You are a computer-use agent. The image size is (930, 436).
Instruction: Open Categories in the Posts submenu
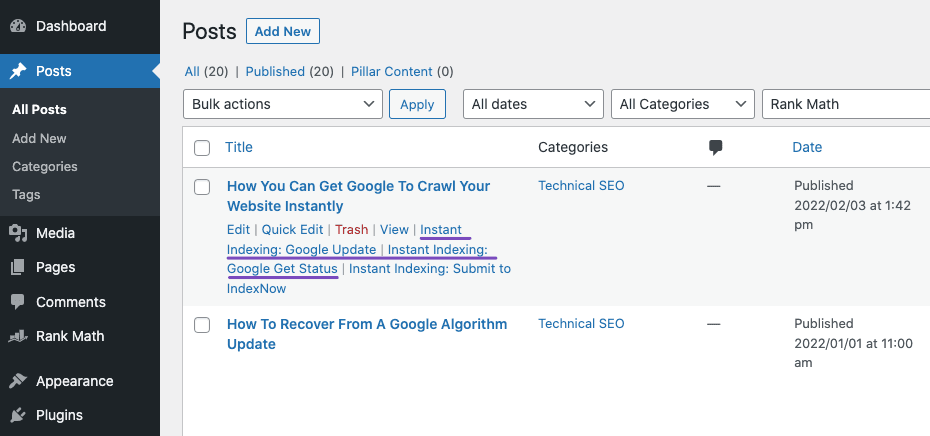tap(45, 167)
